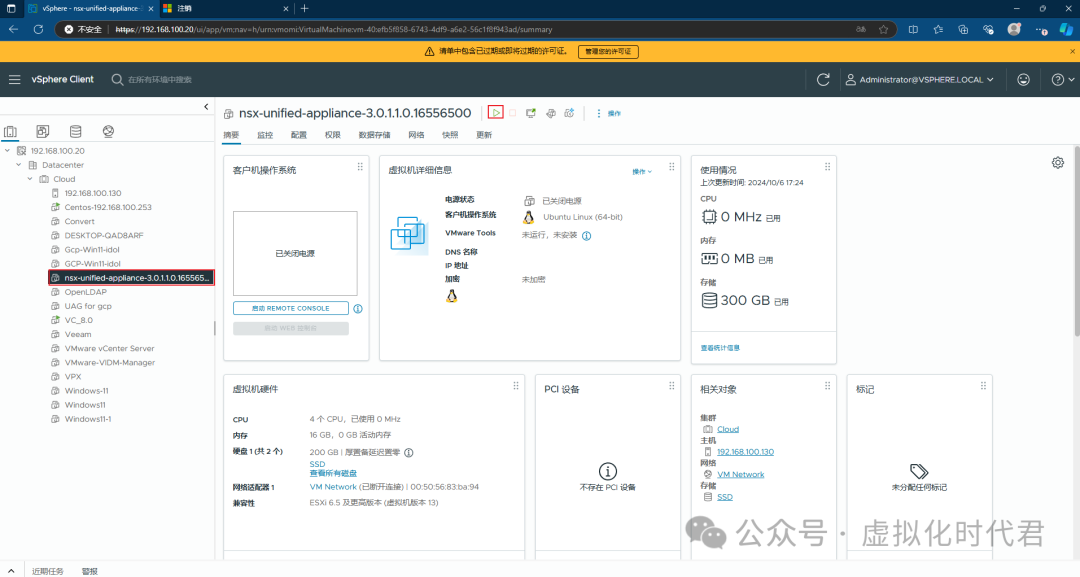
Task: Select the VC_8.0 VM in tree
Action: click(x=79, y=320)
